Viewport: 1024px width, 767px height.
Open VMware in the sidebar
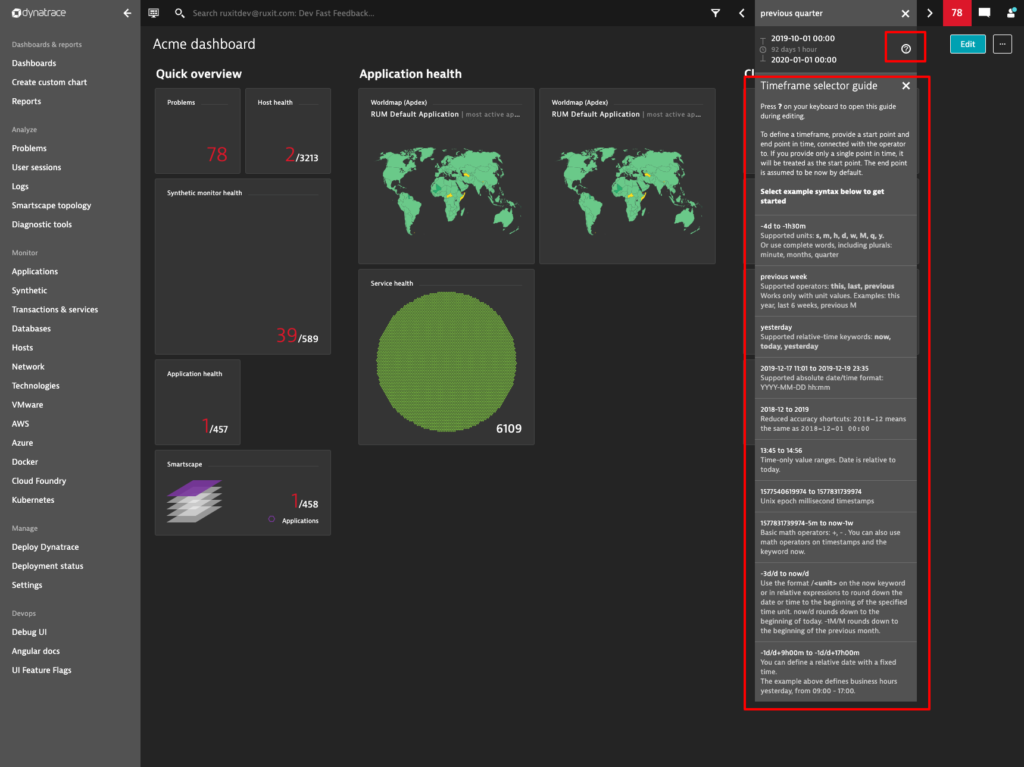coord(27,404)
